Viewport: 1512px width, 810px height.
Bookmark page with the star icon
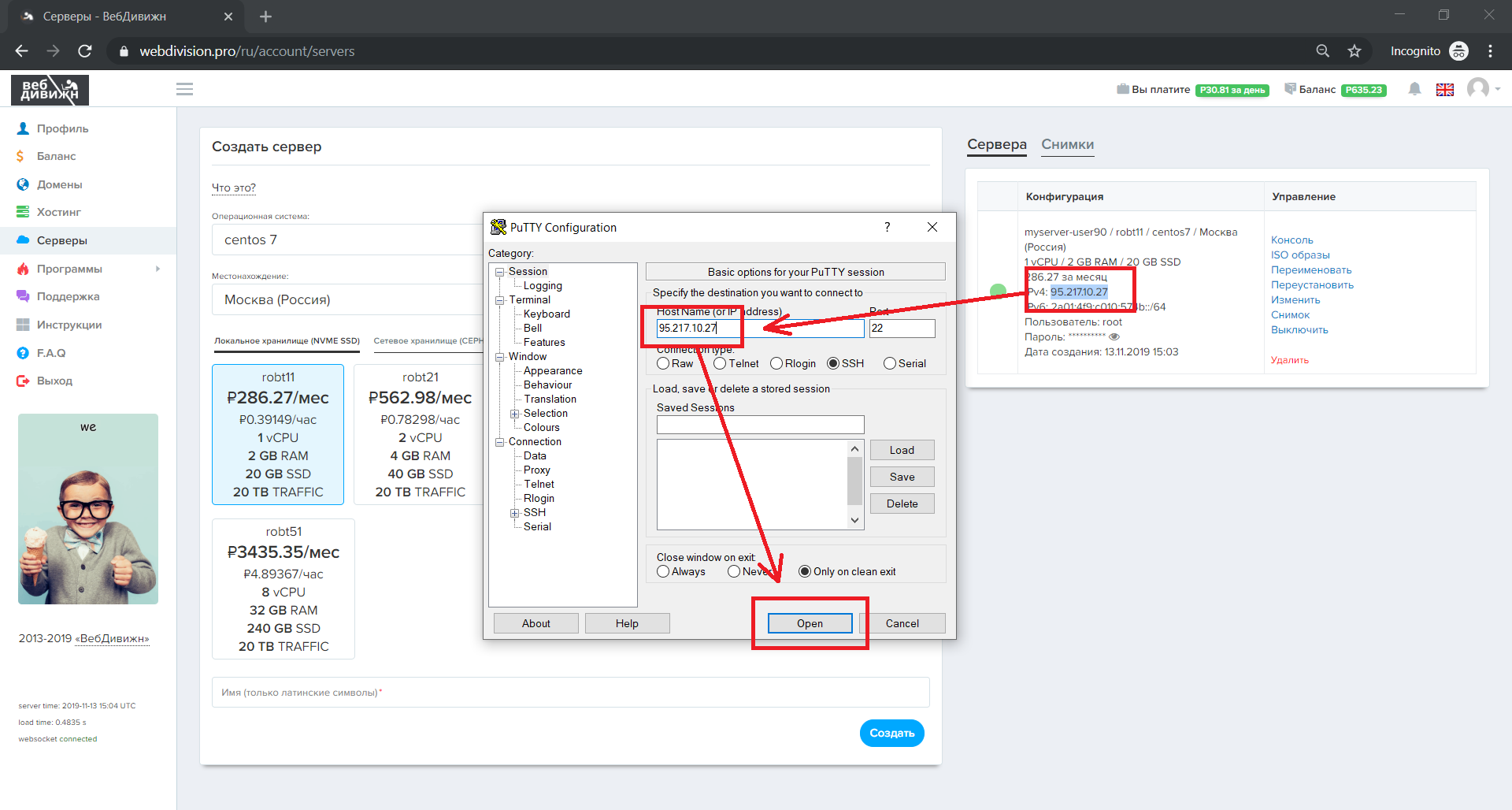click(x=1354, y=51)
